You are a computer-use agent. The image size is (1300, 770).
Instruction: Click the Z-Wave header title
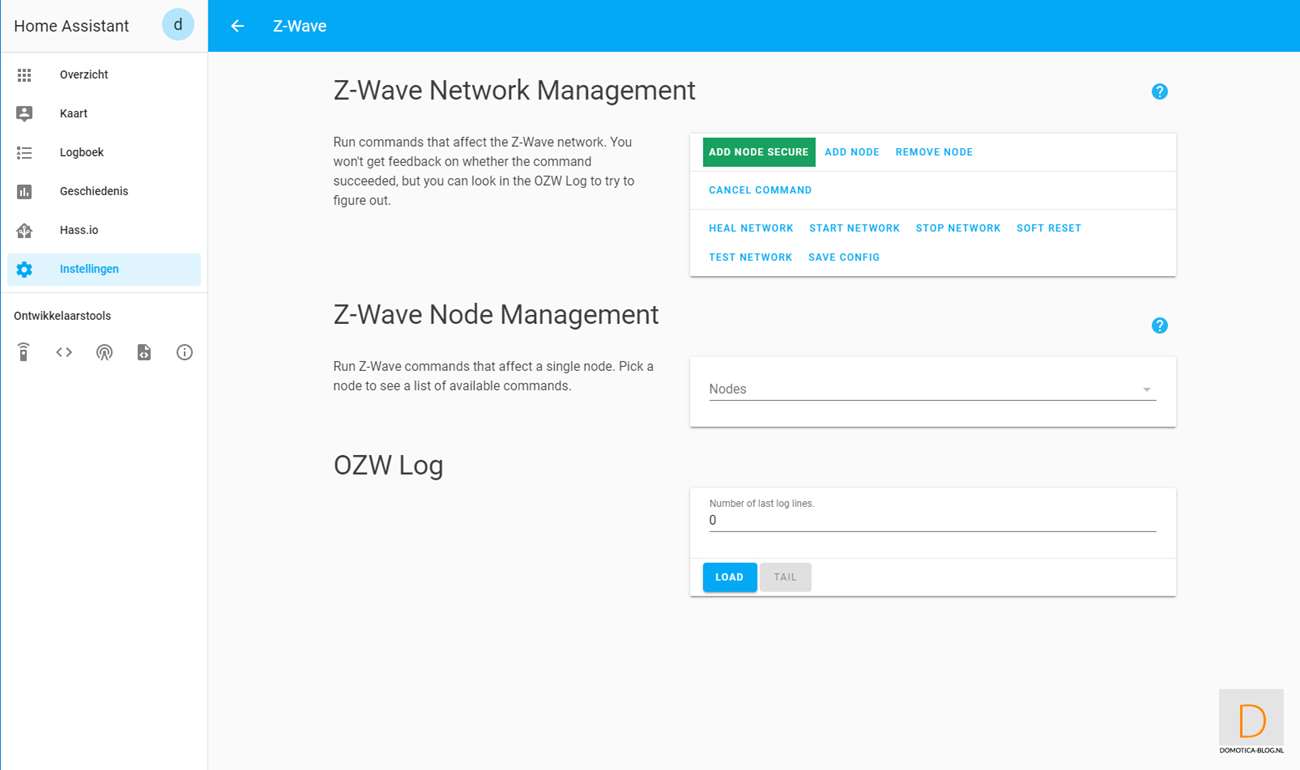tap(300, 26)
